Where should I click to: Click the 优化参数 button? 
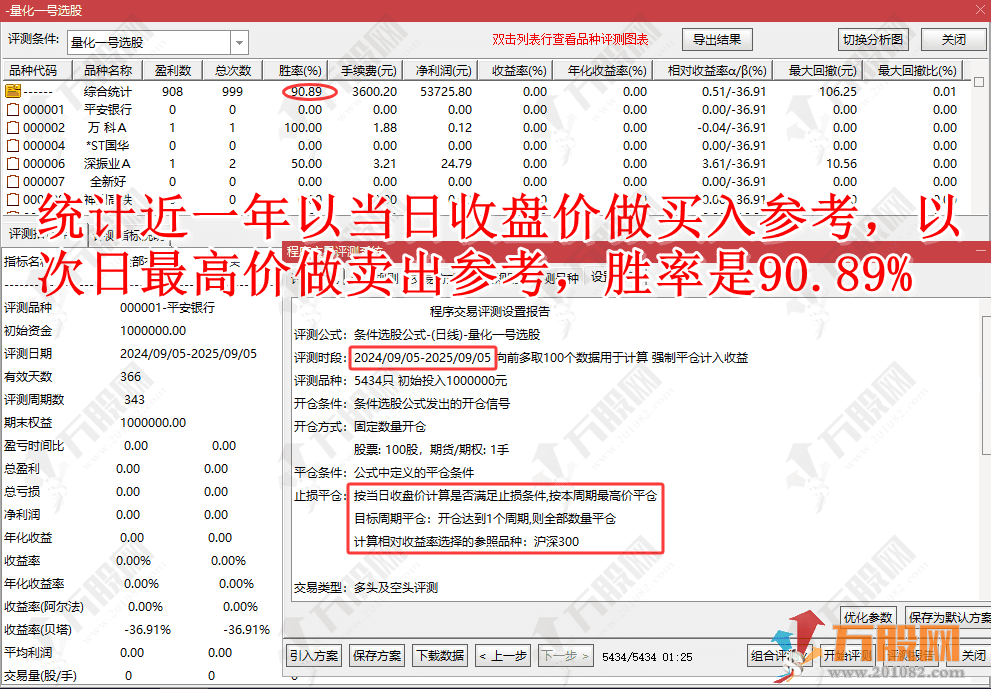868,617
